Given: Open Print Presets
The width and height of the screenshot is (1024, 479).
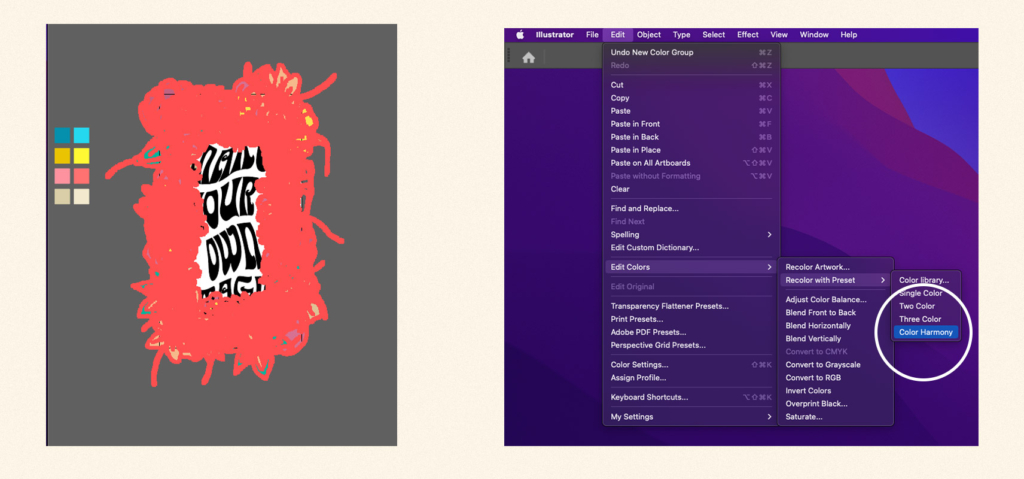Looking at the screenshot, I should pyautogui.click(x=692, y=319).
